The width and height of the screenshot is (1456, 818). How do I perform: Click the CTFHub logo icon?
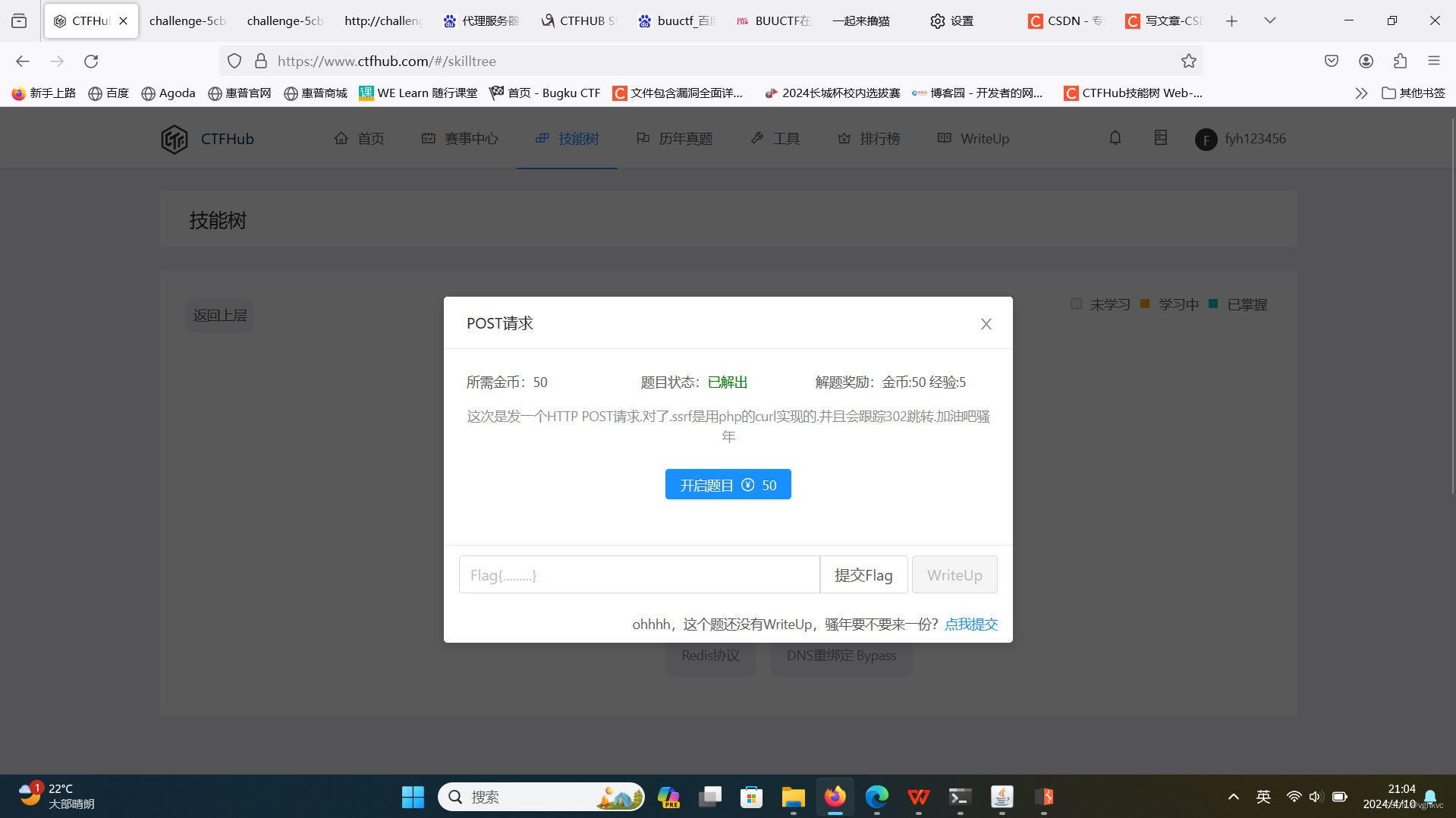pyautogui.click(x=174, y=139)
